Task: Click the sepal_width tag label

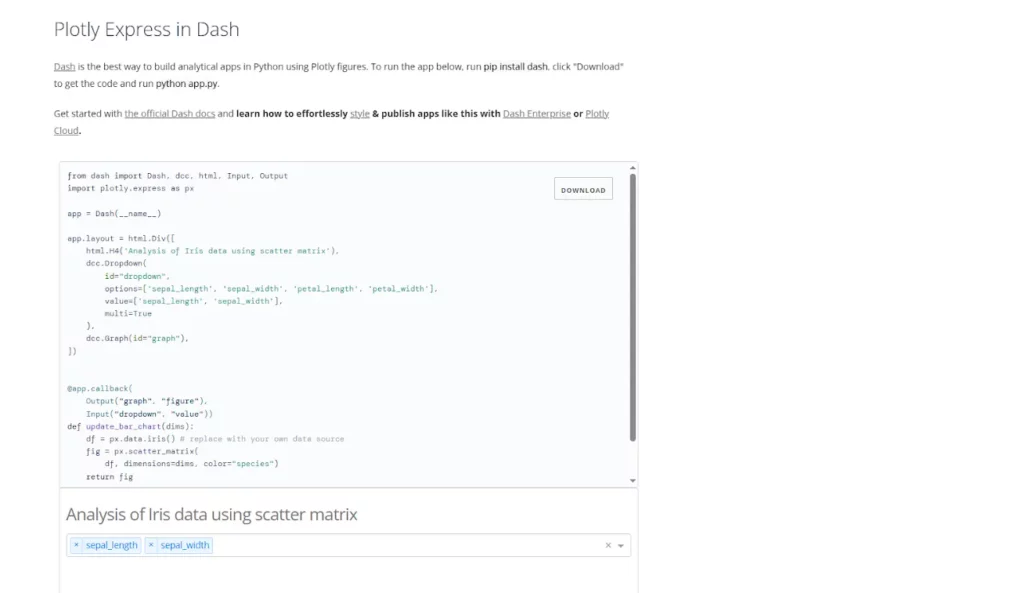Action: pos(185,545)
